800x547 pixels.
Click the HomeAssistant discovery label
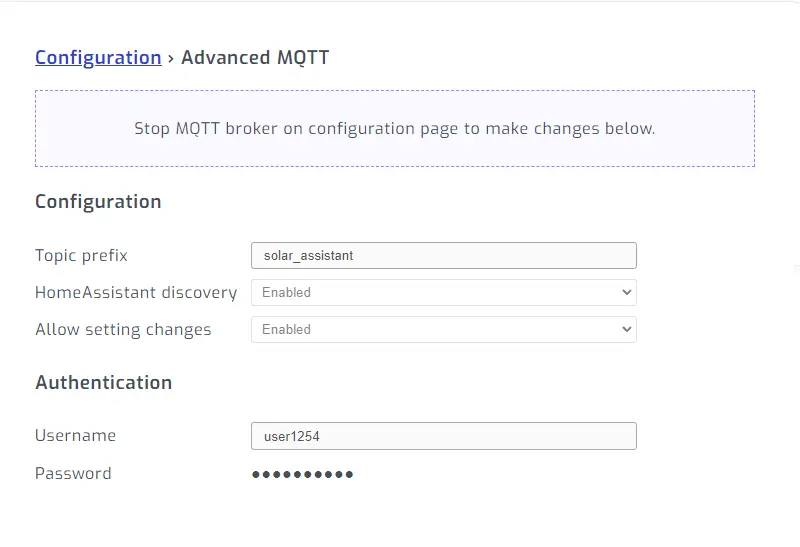tap(136, 292)
